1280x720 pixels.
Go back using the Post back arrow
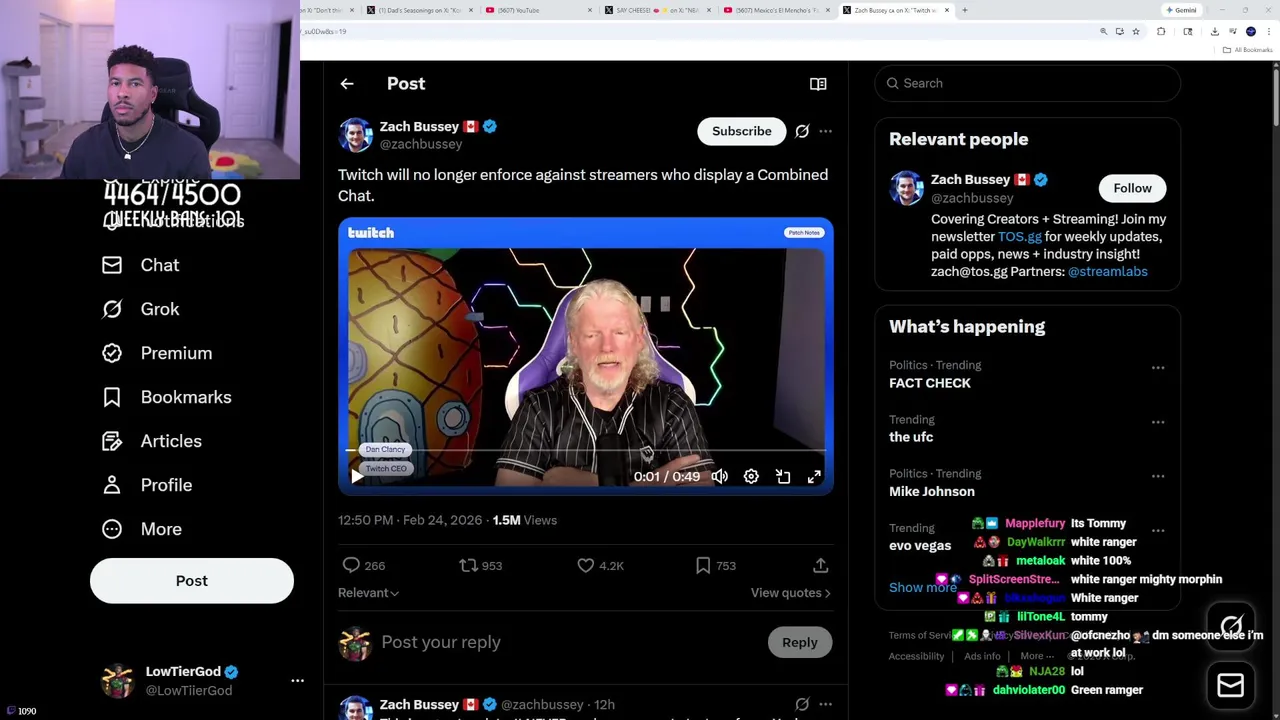tap(347, 84)
